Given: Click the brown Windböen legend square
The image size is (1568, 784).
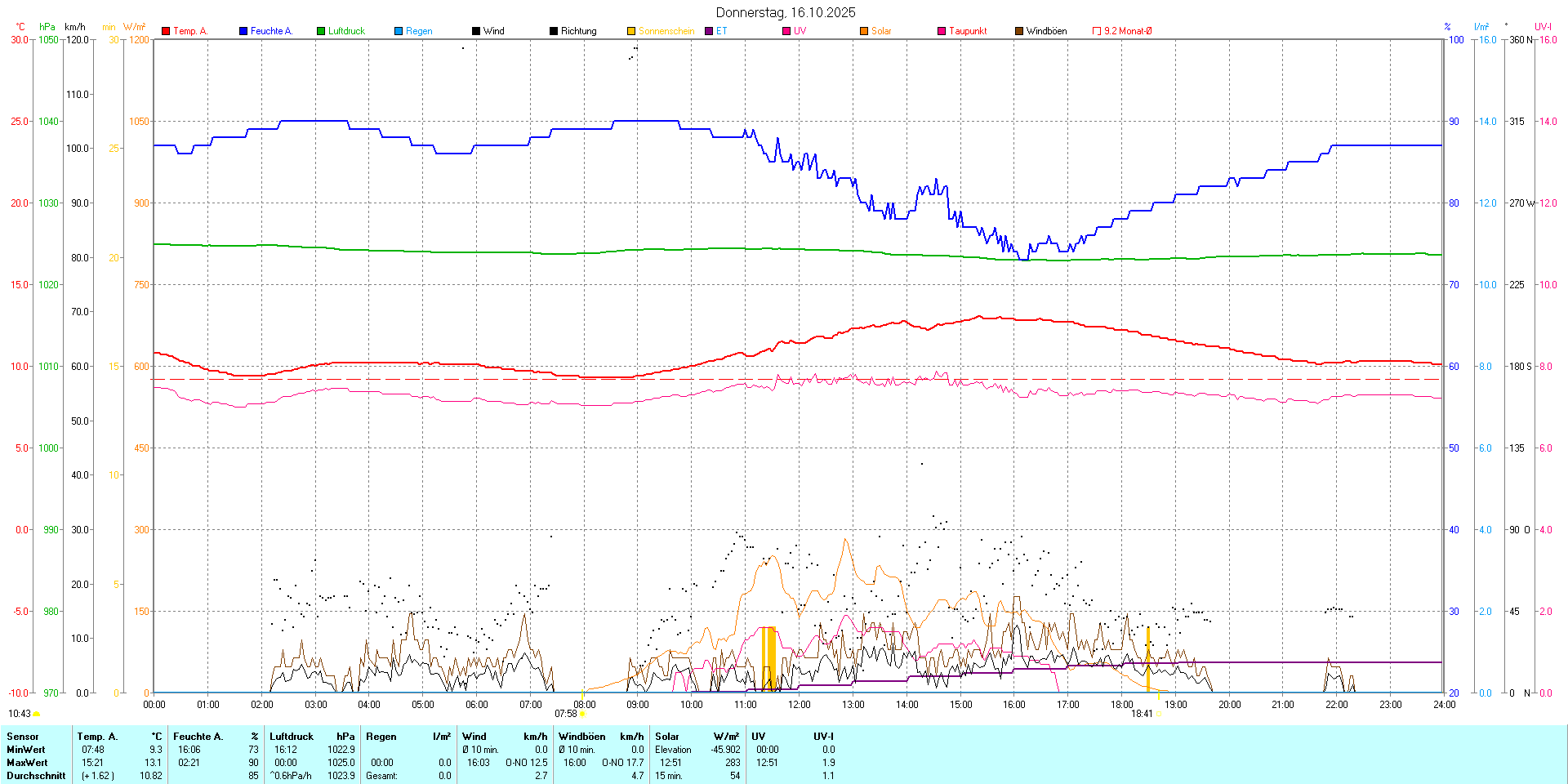Looking at the screenshot, I should pos(1019,31).
